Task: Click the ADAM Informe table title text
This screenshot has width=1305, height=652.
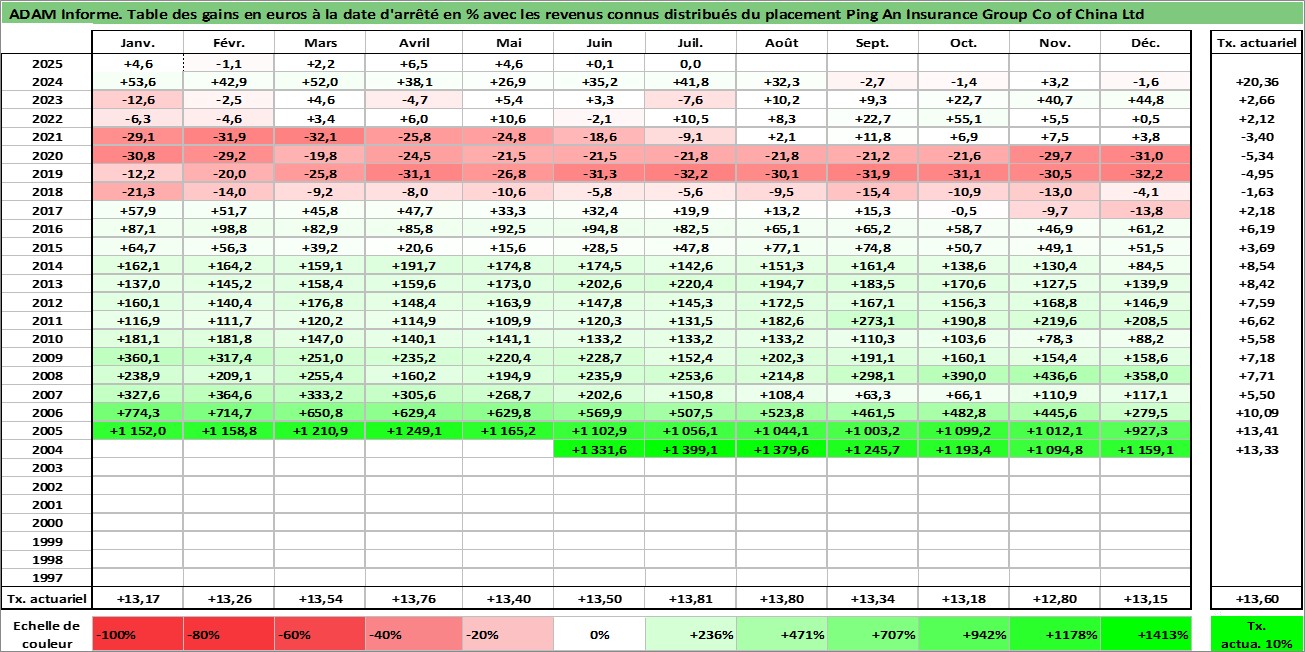Action: tap(577, 14)
